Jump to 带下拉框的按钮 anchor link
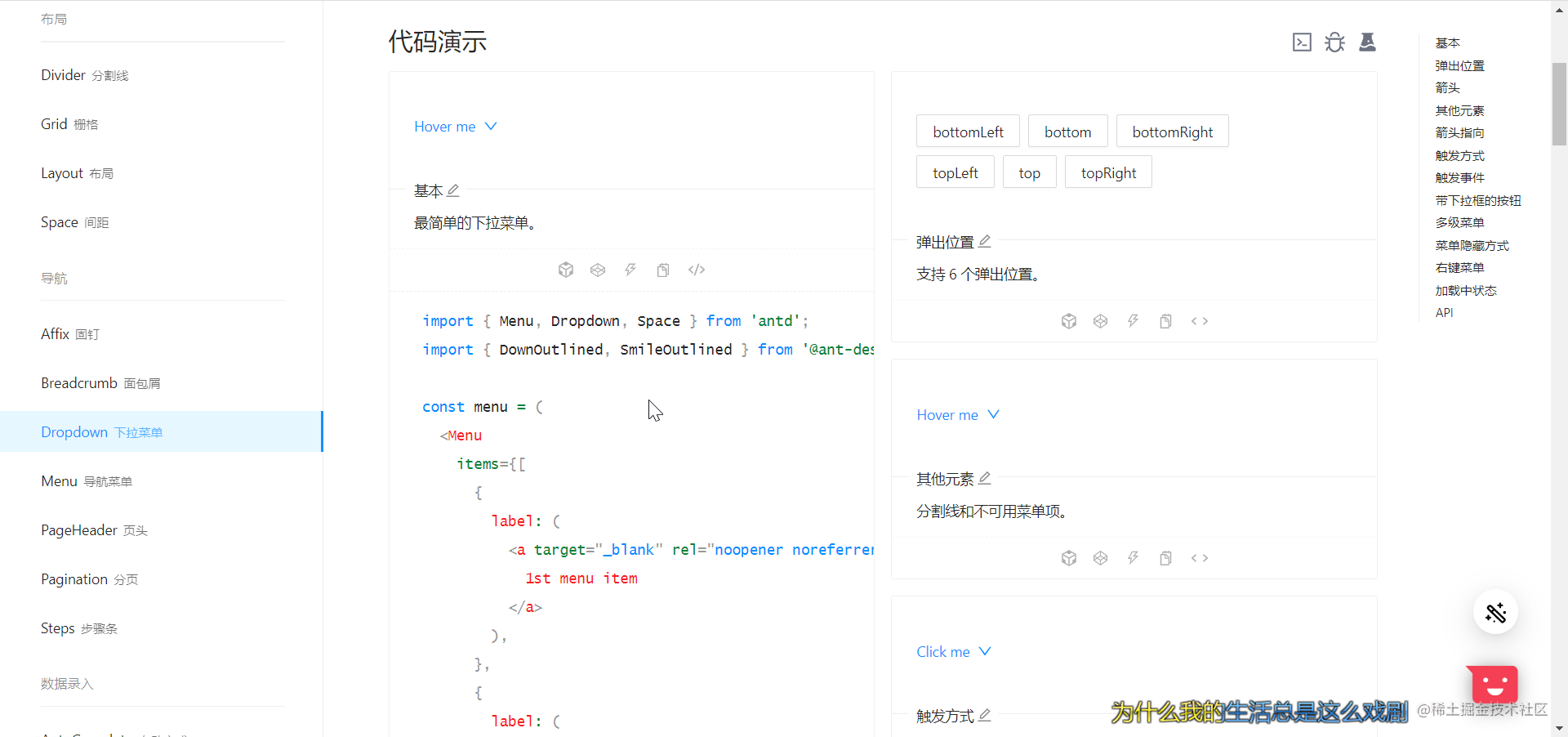 coord(1478,201)
